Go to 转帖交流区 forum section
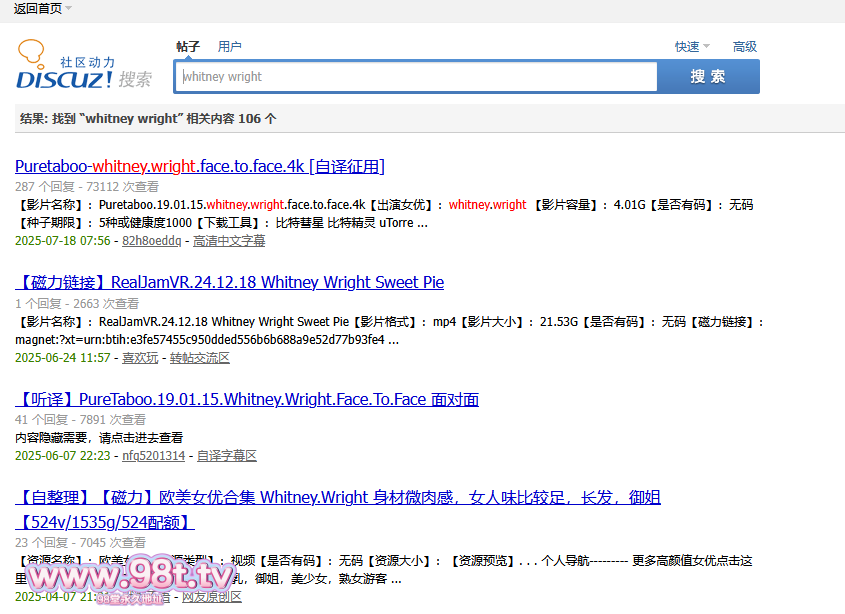 pos(200,358)
